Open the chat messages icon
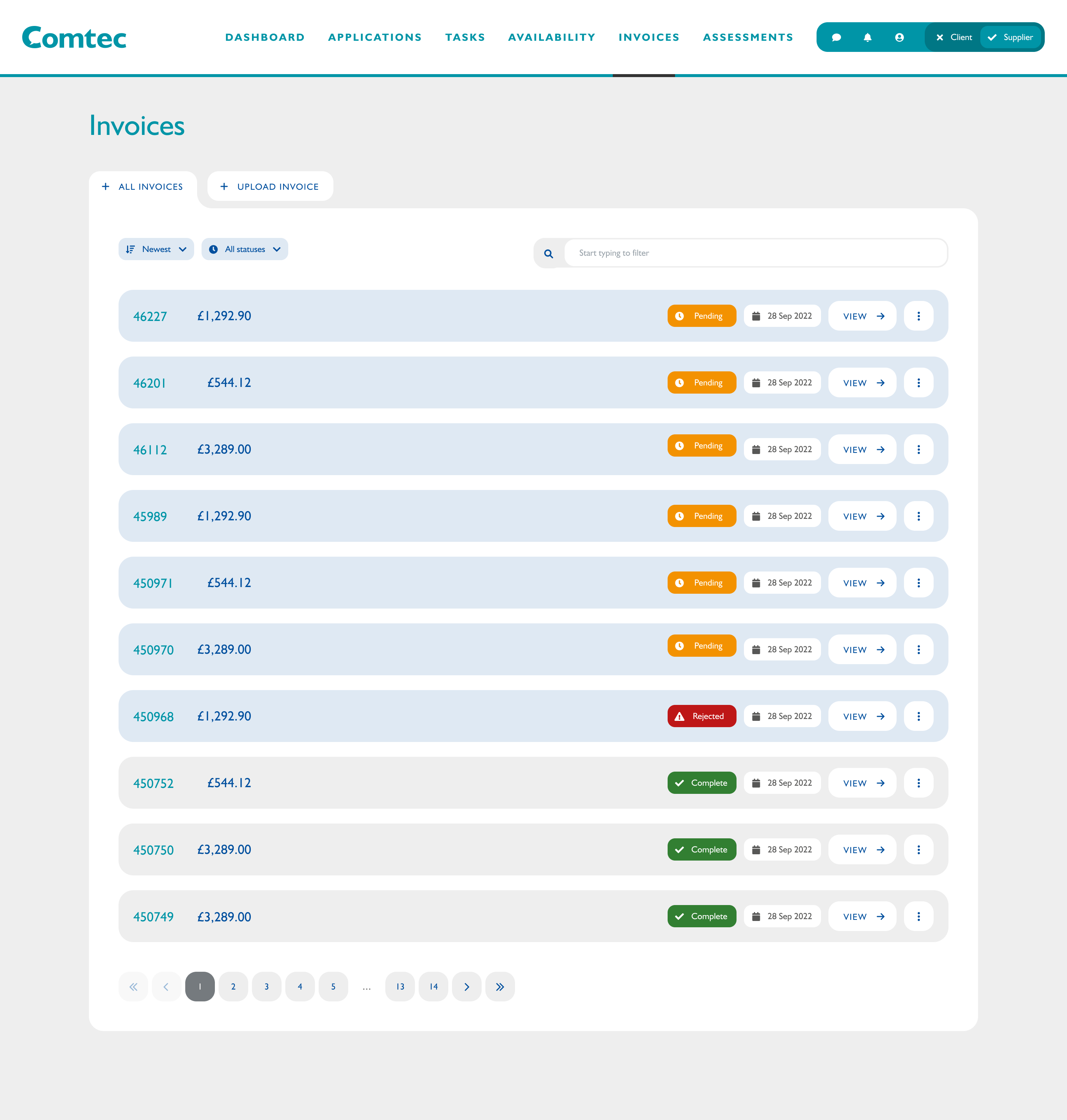The width and height of the screenshot is (1067, 1120). pyautogui.click(x=836, y=37)
